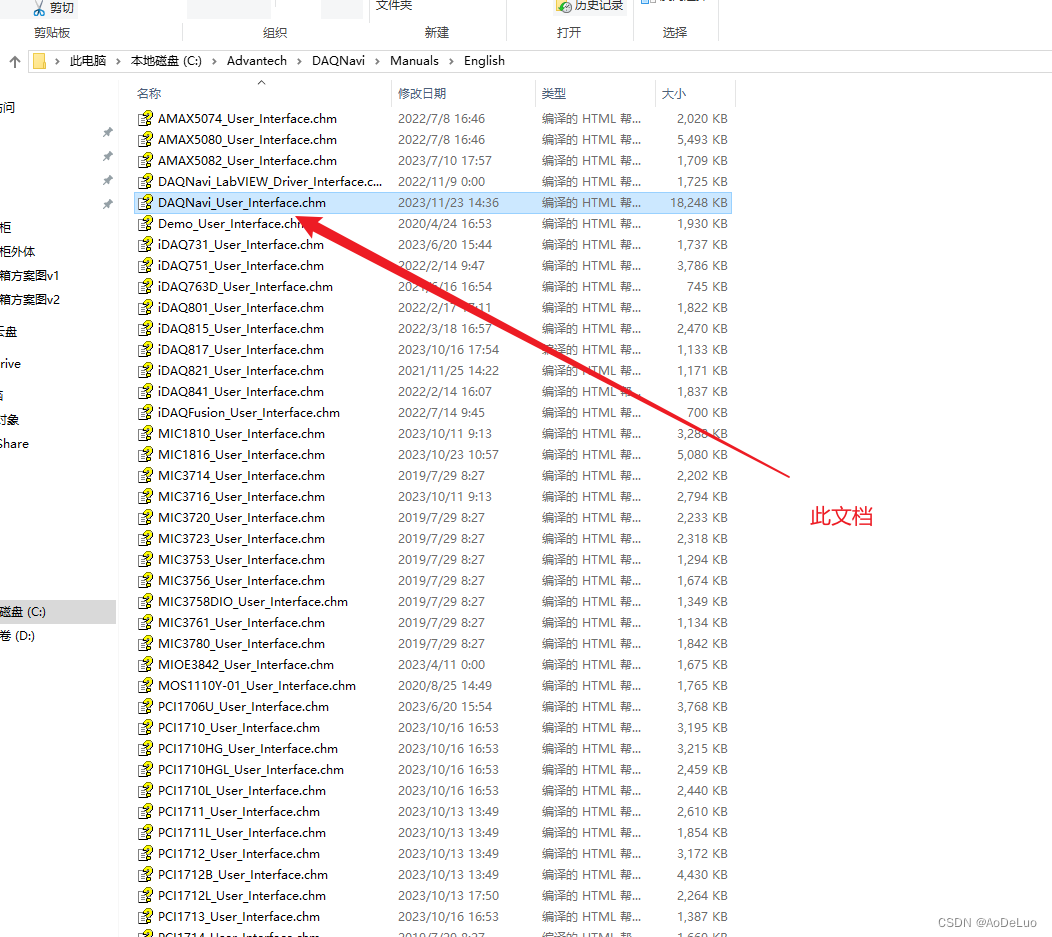This screenshot has height=937, width=1052.
Task: Select file name MIOE3842_User_Interface.chm
Action: coord(246,665)
